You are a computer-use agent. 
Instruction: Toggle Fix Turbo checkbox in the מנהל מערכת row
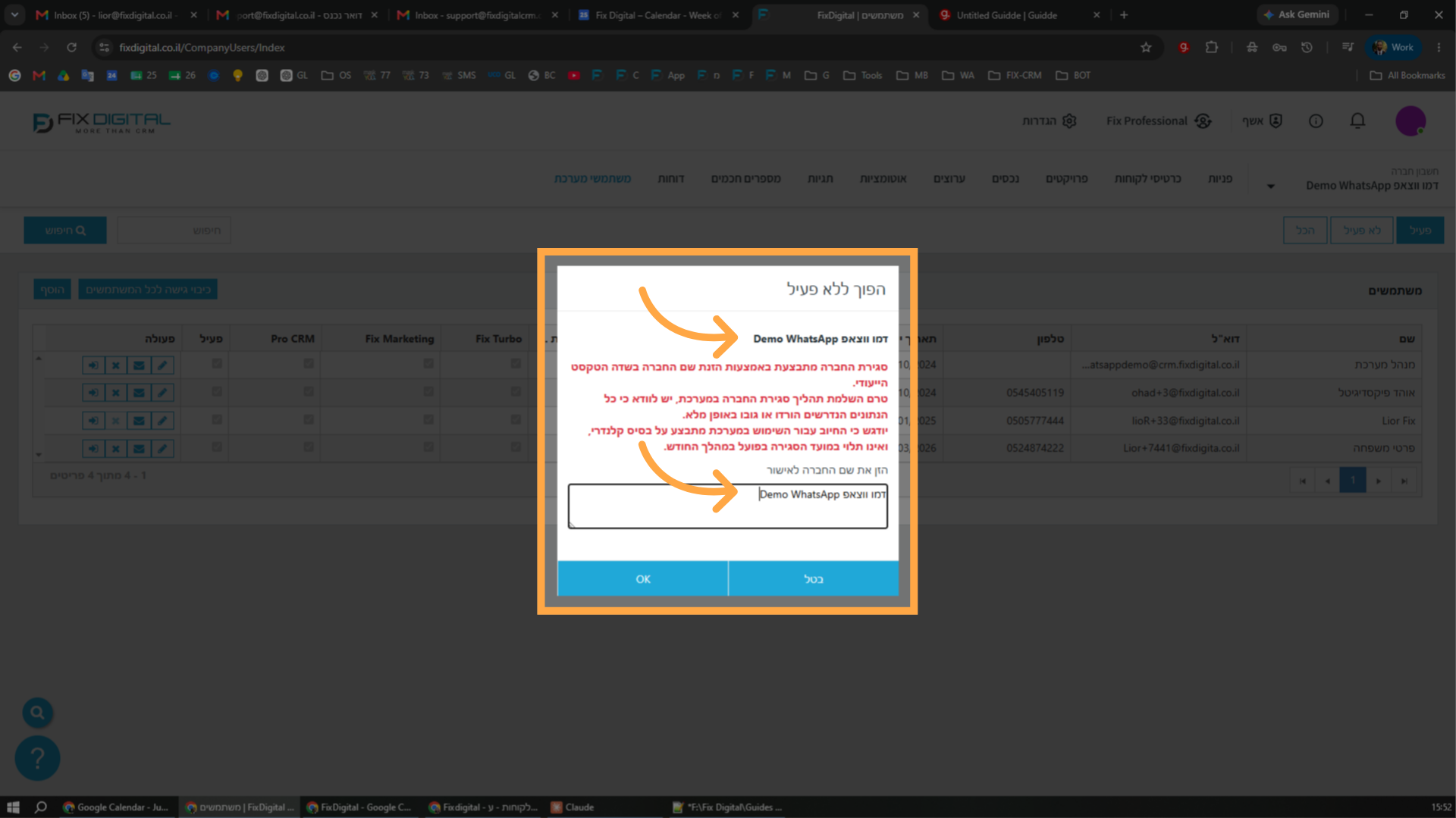pyautogui.click(x=516, y=364)
